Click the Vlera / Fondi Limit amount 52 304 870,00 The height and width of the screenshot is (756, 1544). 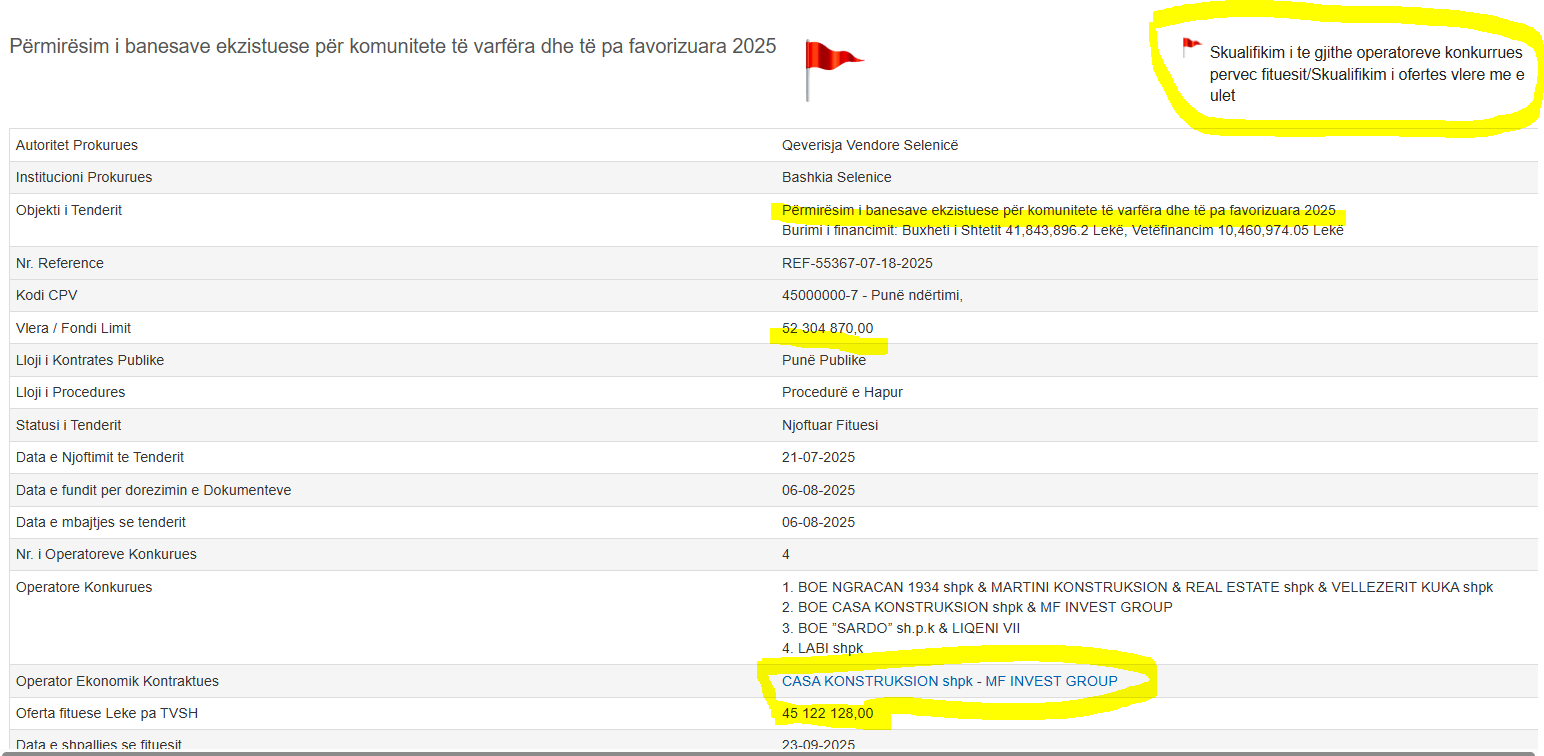[827, 328]
